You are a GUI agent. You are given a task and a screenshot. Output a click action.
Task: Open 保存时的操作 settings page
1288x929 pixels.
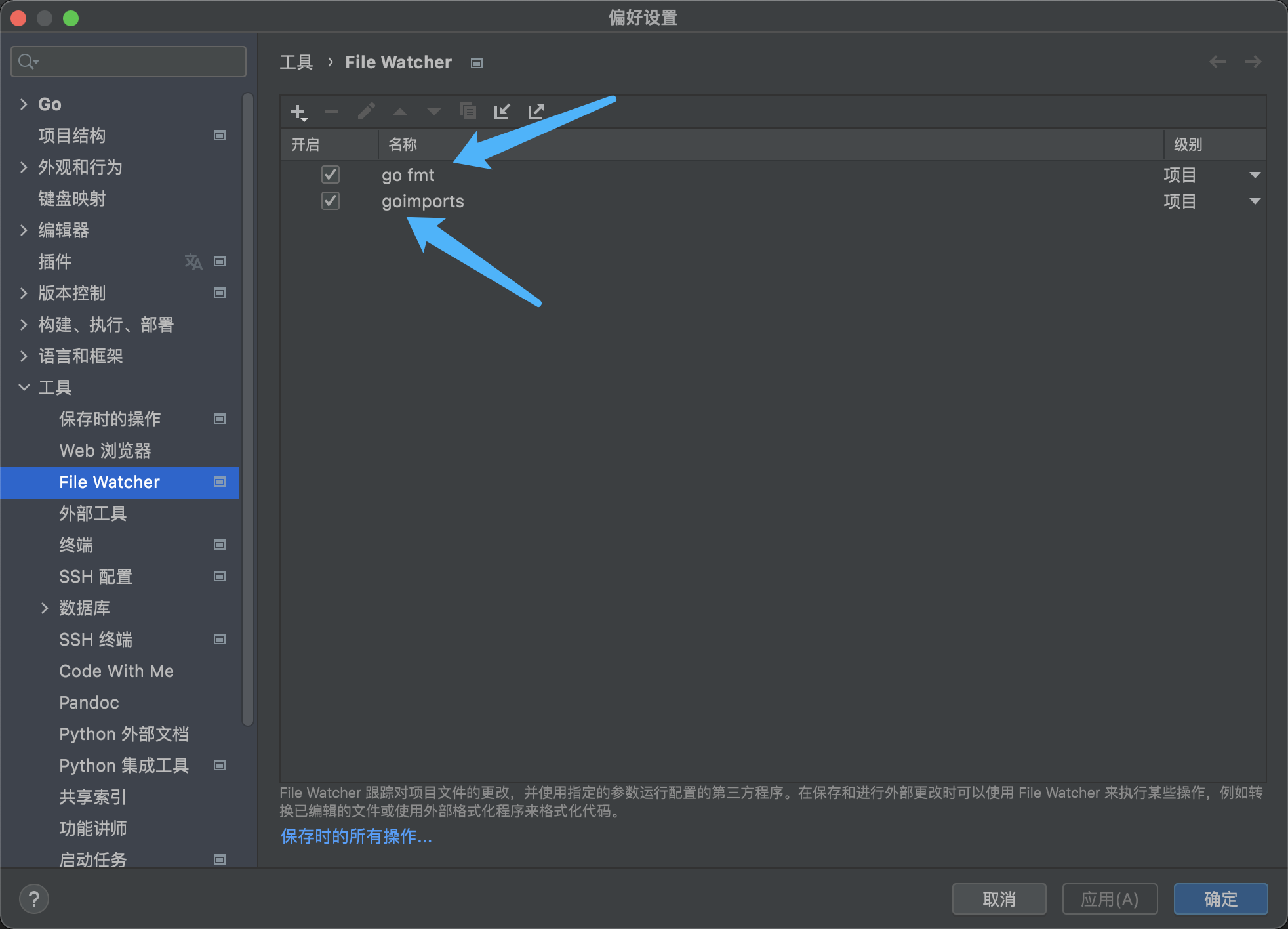coord(110,419)
